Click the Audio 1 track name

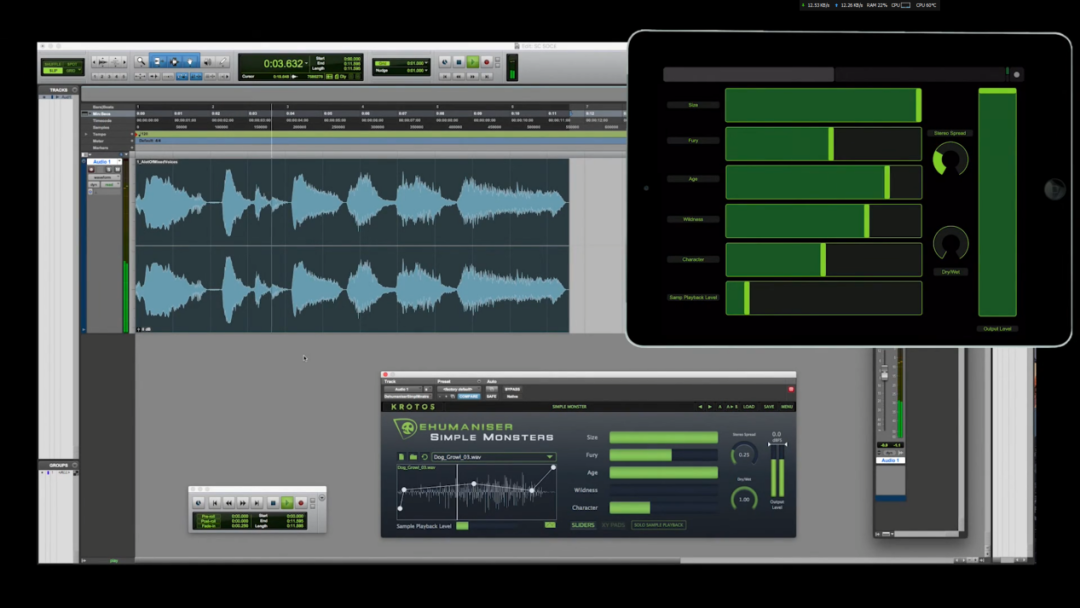pos(101,162)
